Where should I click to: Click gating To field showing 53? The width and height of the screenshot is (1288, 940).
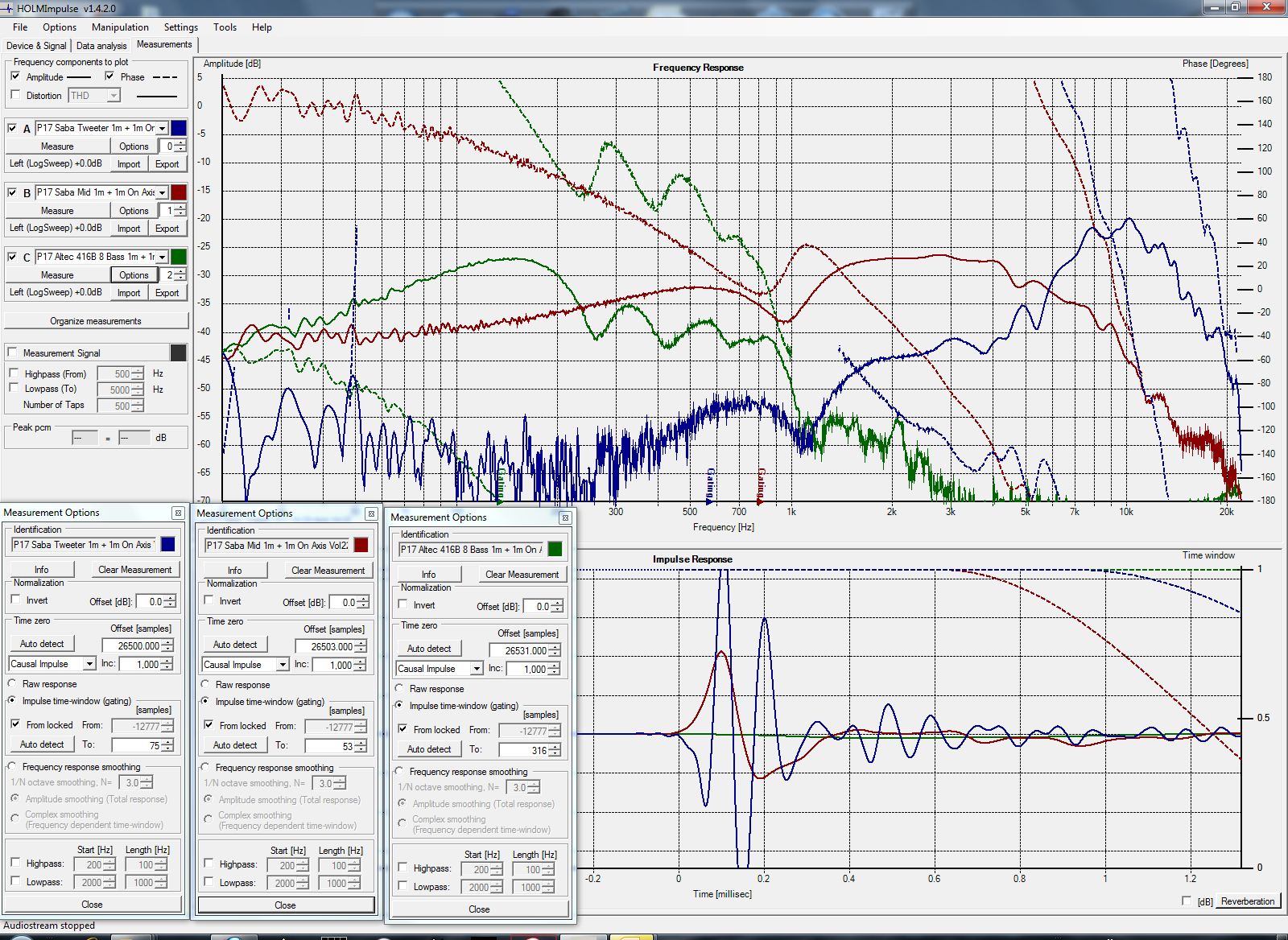(x=329, y=746)
